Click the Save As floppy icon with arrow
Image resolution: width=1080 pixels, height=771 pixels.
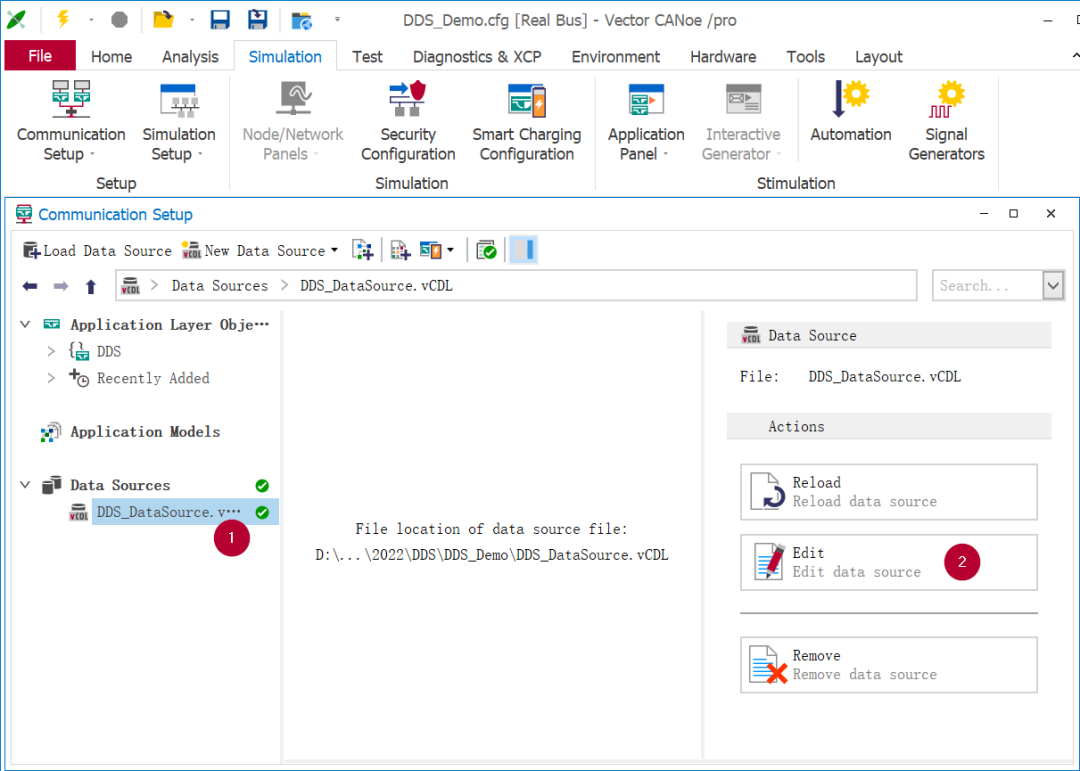click(x=258, y=19)
